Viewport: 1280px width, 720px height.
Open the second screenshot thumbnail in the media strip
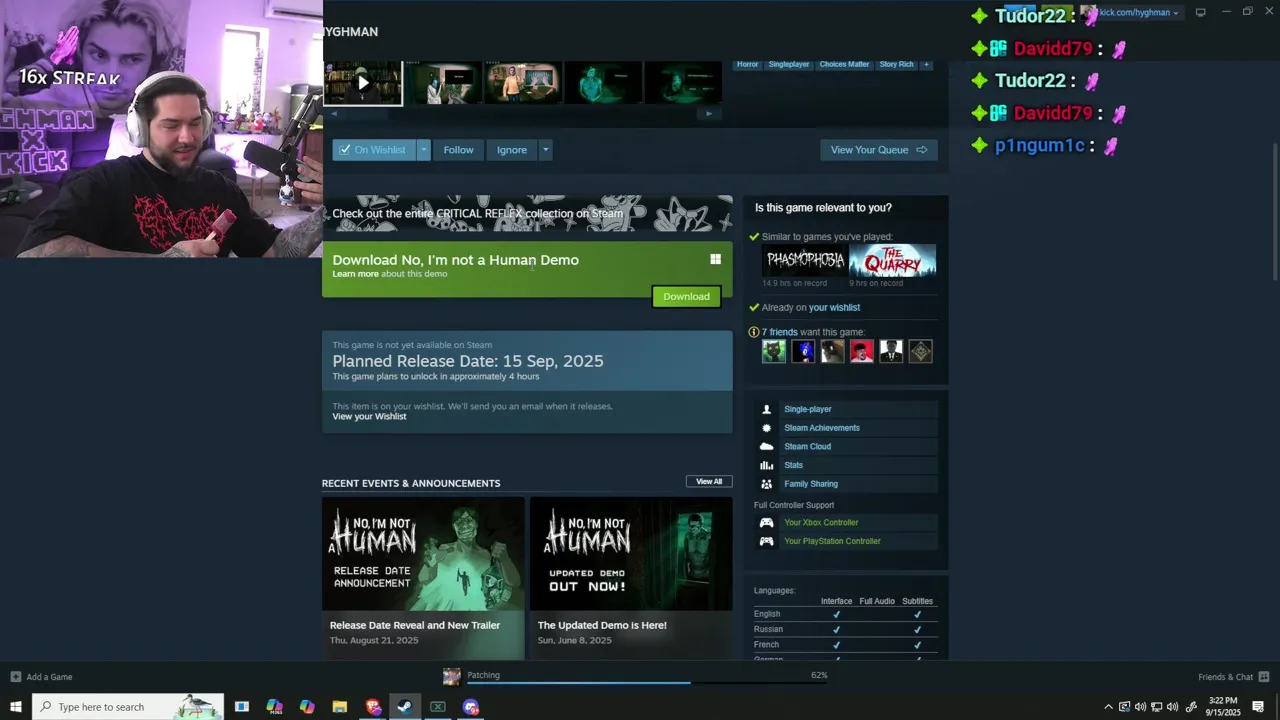tap(443, 83)
